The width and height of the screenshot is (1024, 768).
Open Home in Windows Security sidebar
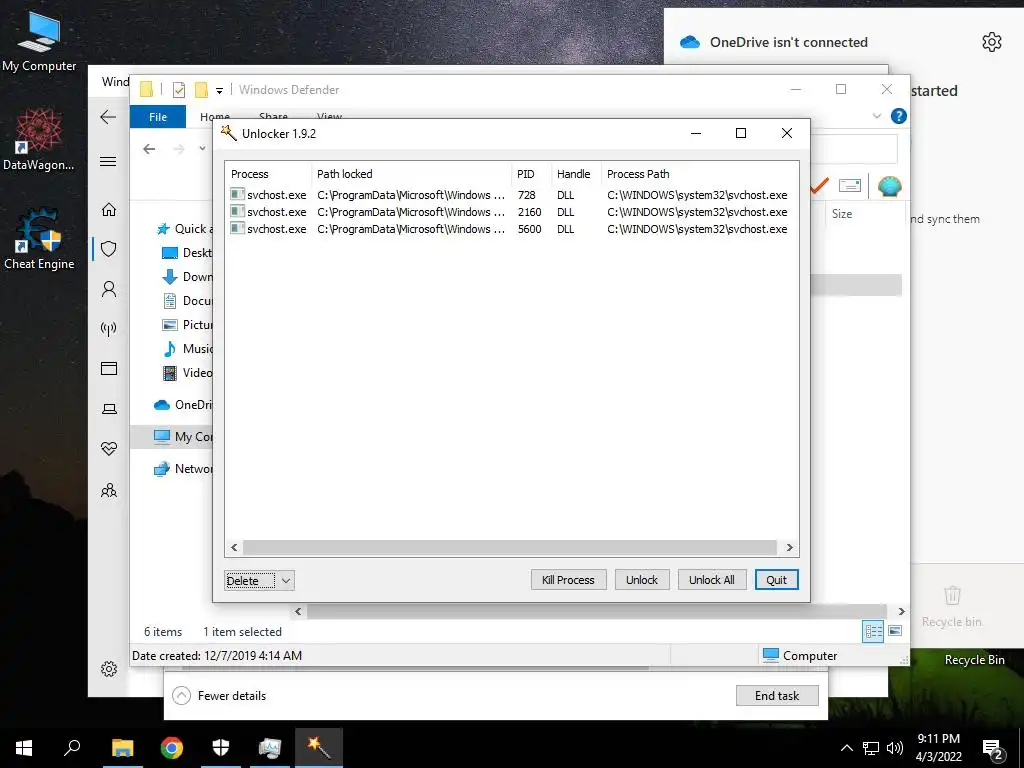[109, 209]
